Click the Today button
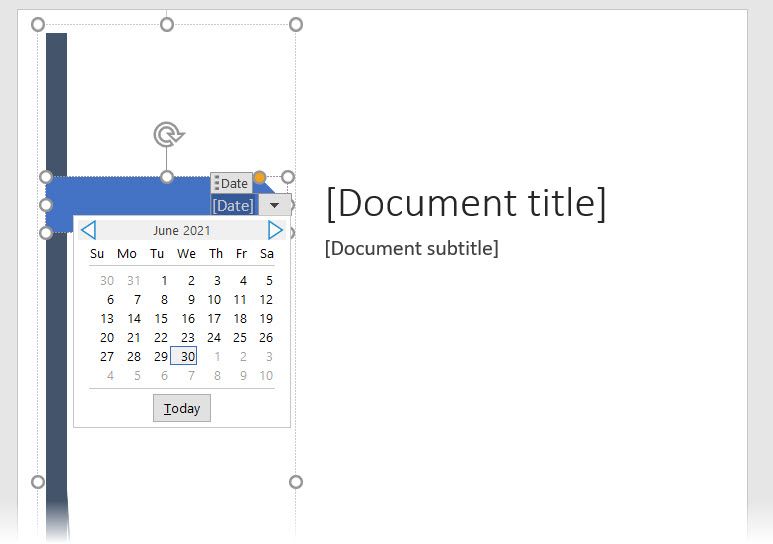This screenshot has width=773, height=544. click(x=182, y=408)
